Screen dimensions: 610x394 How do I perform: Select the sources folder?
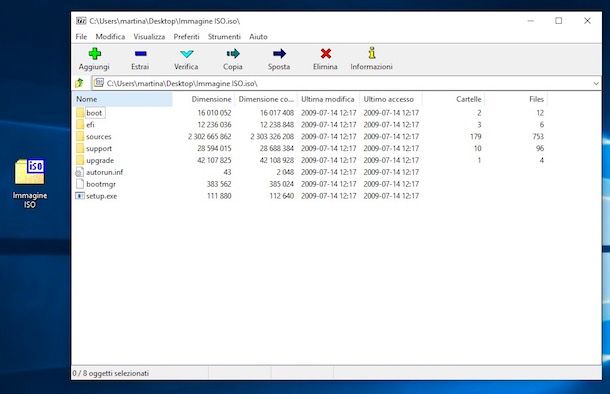(x=99, y=137)
